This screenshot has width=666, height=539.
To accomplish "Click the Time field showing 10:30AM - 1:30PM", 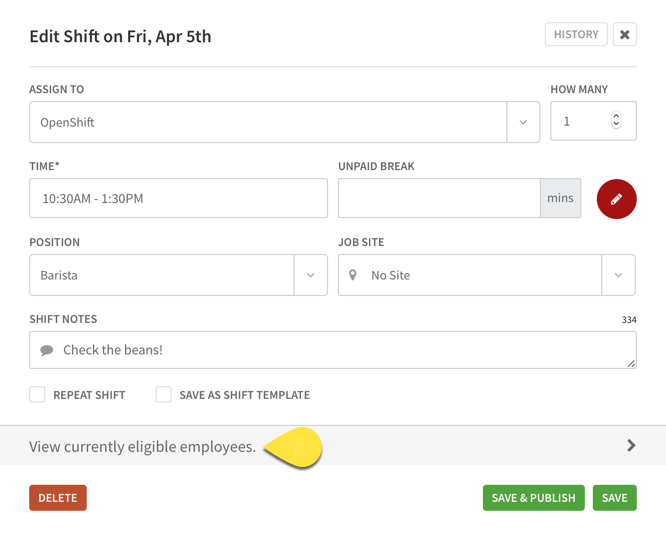I will (x=178, y=198).
